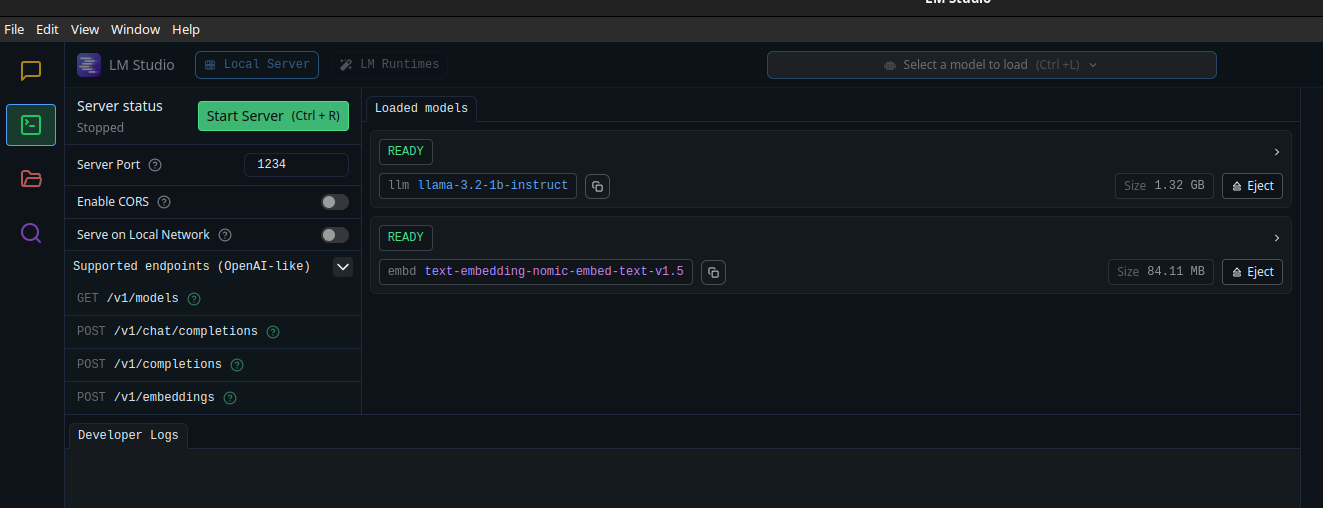This screenshot has width=1323, height=508.
Task: Show help for Enable CORS
Action: tap(164, 202)
